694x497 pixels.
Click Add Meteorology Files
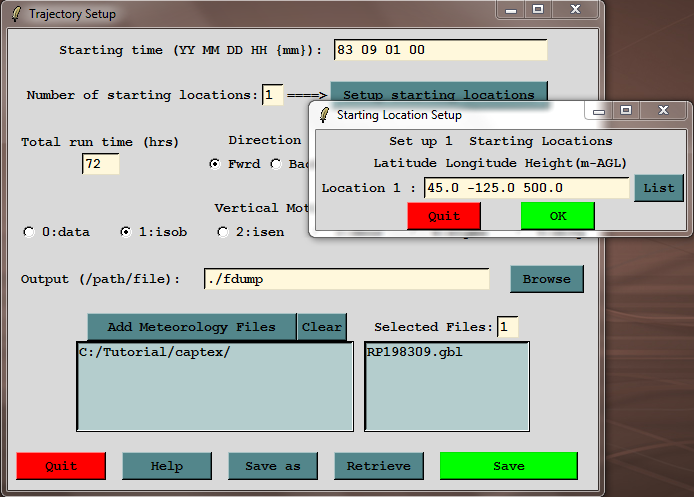(191, 327)
